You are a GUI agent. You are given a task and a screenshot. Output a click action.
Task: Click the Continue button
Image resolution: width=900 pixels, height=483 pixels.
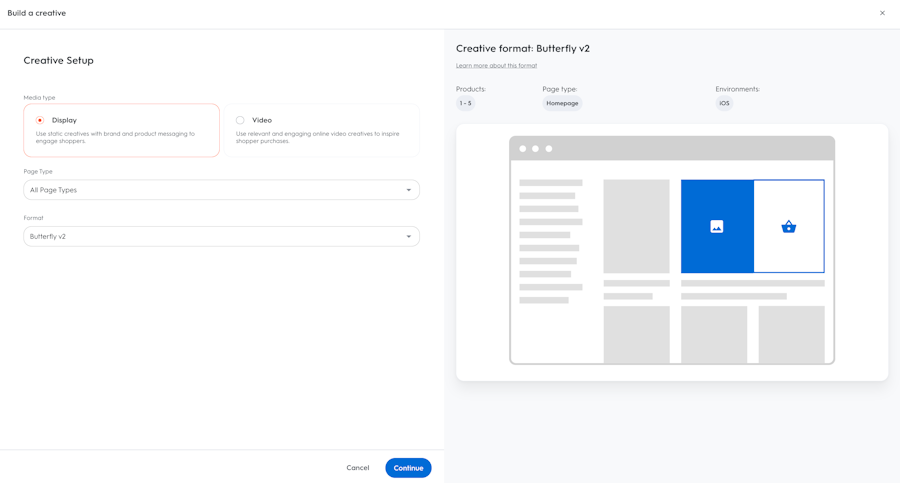[x=408, y=468]
